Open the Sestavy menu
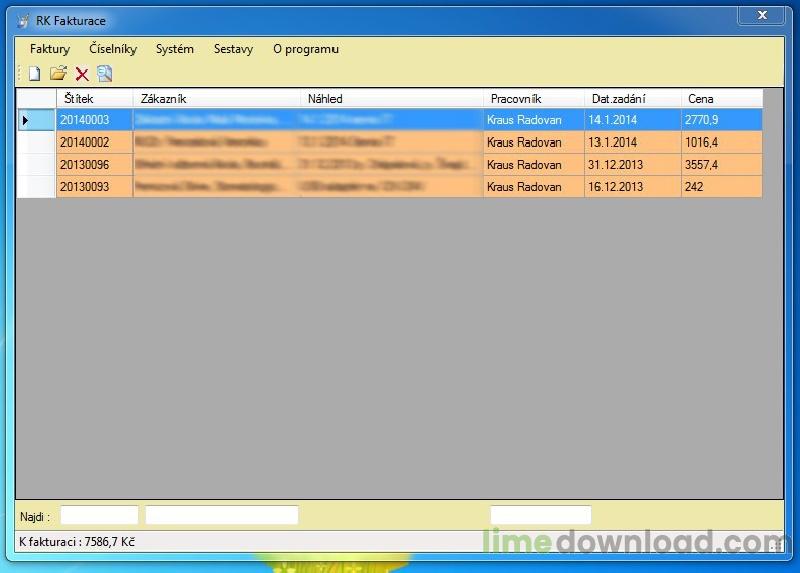This screenshot has height=573, width=800. [233, 49]
